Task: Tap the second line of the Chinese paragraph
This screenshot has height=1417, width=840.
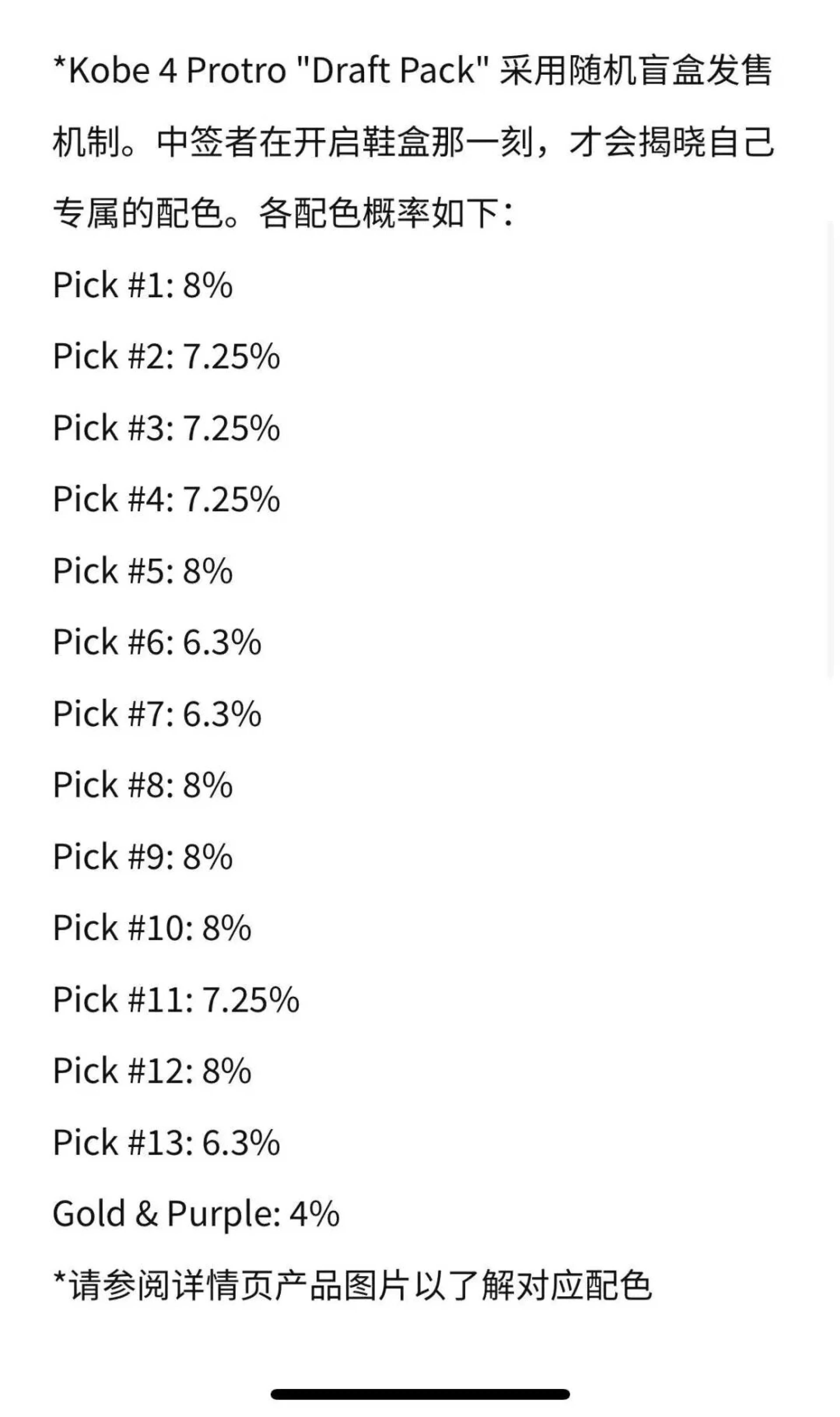Action: pos(413,142)
